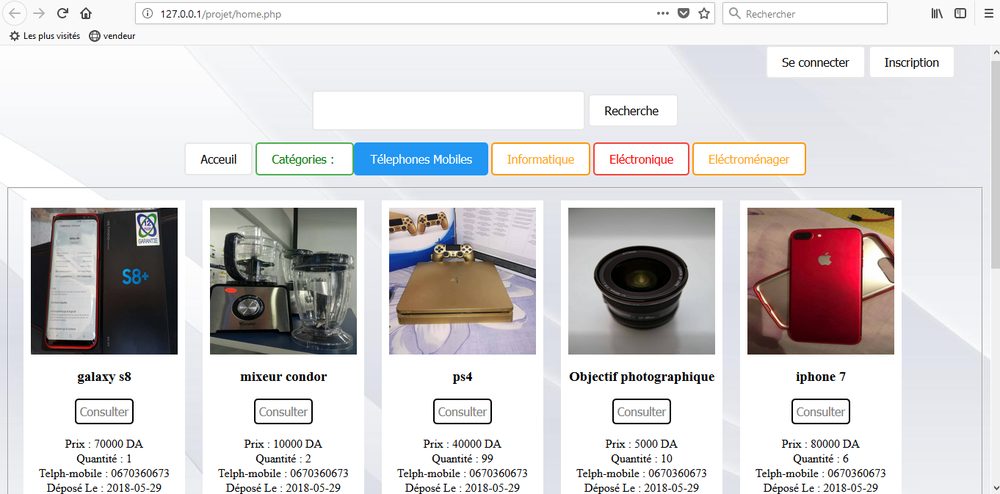The image size is (1000, 494).
Task: Click Consulter under Objectif photographique
Action: [x=642, y=412]
